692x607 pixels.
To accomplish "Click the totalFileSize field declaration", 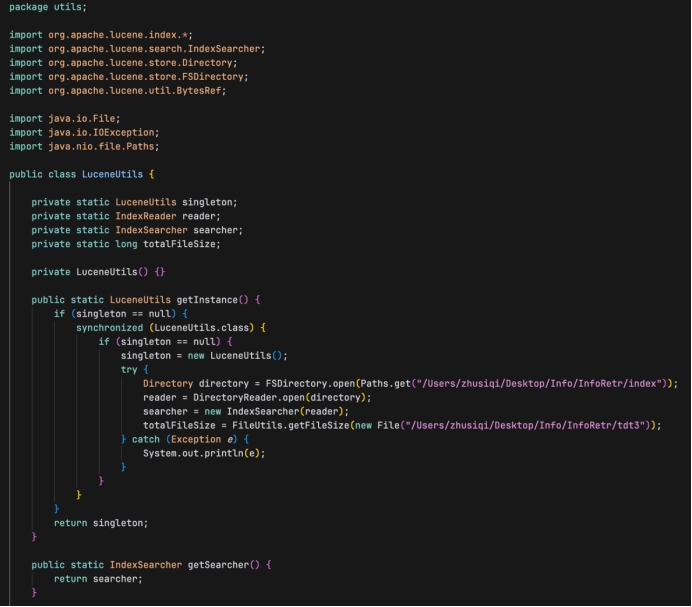I will click(x=125, y=244).
